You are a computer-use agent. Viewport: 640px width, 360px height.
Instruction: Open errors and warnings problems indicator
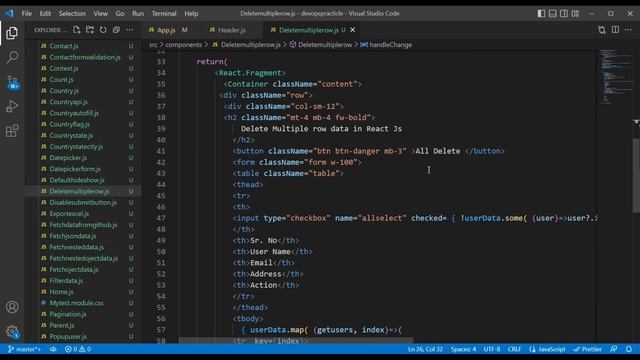click(x=78, y=349)
